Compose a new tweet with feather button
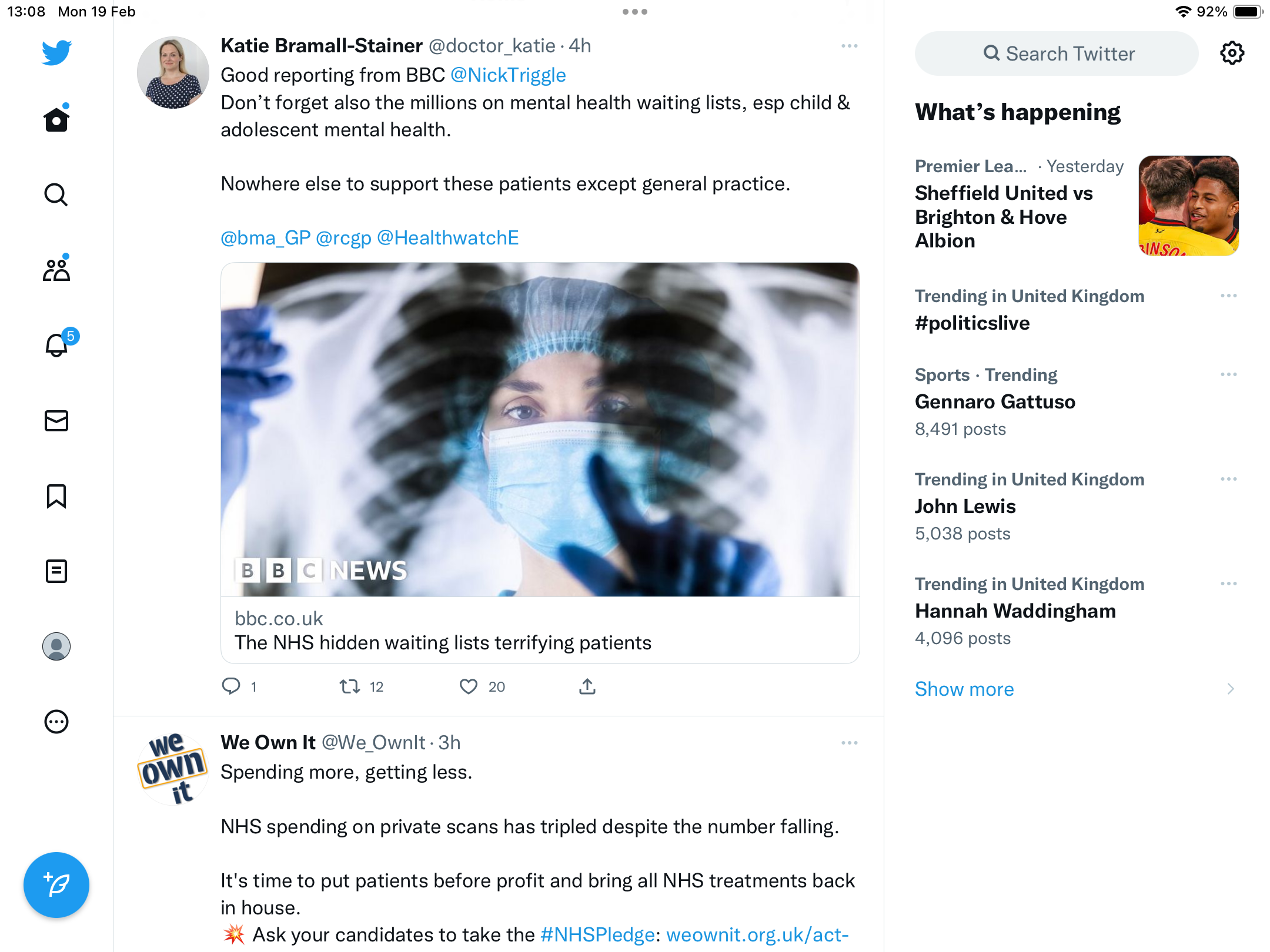The height and width of the screenshot is (952, 1270). pyautogui.click(x=56, y=885)
